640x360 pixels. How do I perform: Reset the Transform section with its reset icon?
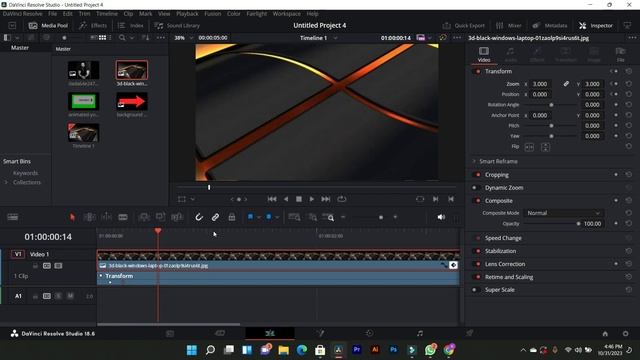(629, 71)
